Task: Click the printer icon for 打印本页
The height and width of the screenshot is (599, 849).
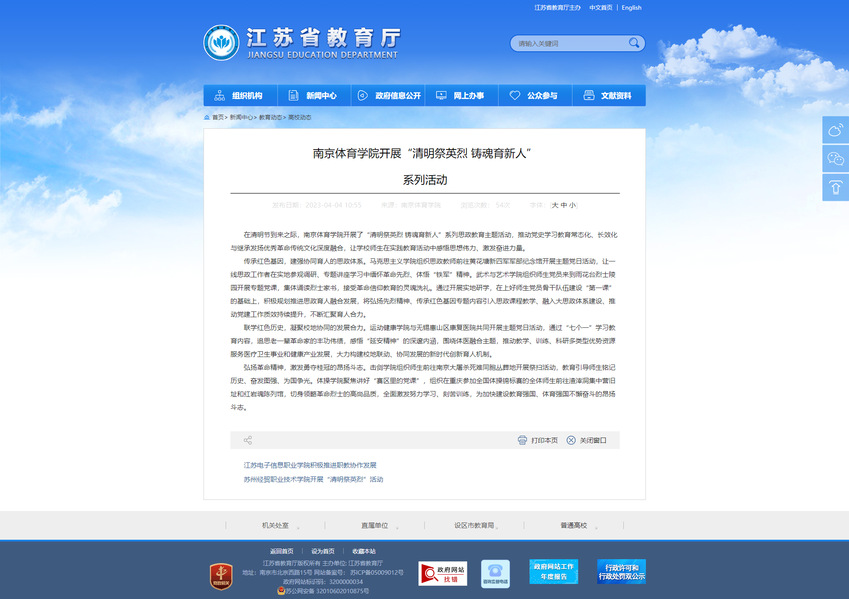Action: click(522, 440)
